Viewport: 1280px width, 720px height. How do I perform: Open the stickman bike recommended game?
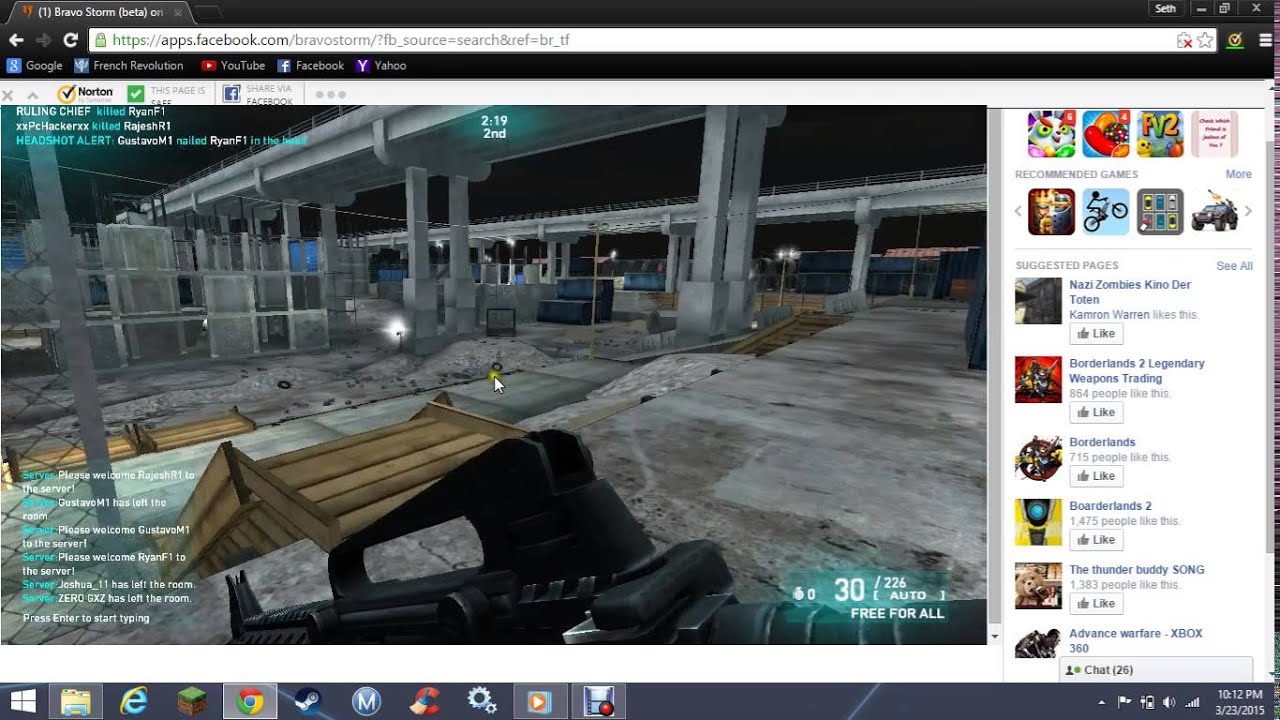tap(1105, 211)
